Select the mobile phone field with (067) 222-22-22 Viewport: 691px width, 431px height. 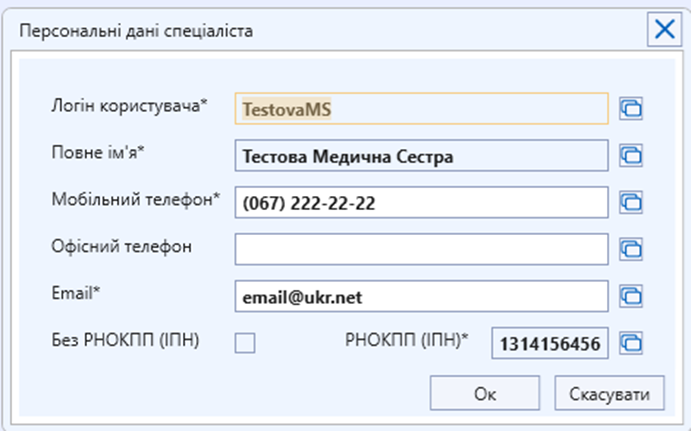pos(421,202)
